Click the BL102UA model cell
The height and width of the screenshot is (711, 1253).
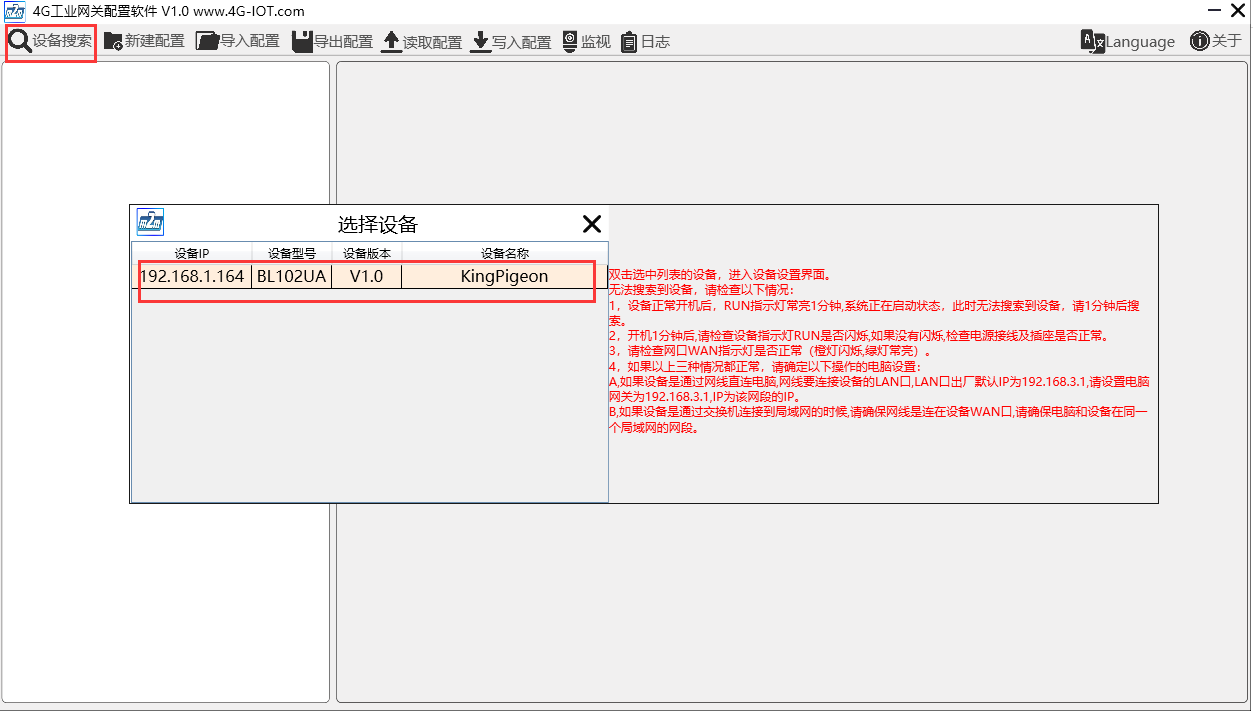(x=291, y=276)
